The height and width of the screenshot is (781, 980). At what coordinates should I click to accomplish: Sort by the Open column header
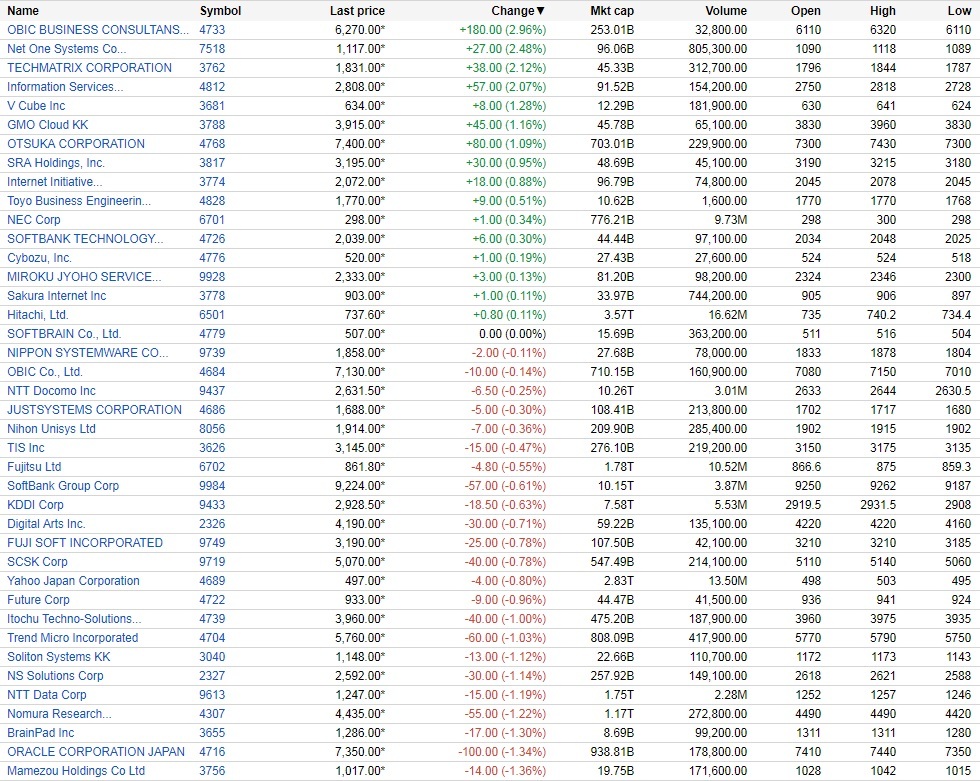point(806,11)
